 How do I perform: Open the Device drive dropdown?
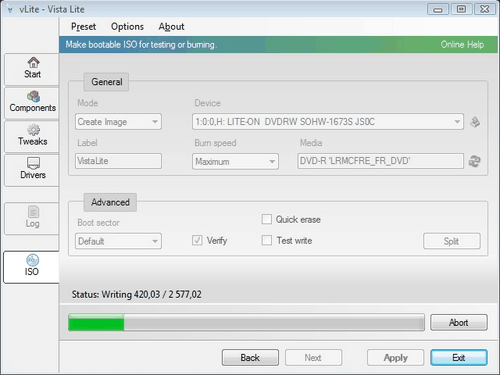[x=328, y=122]
